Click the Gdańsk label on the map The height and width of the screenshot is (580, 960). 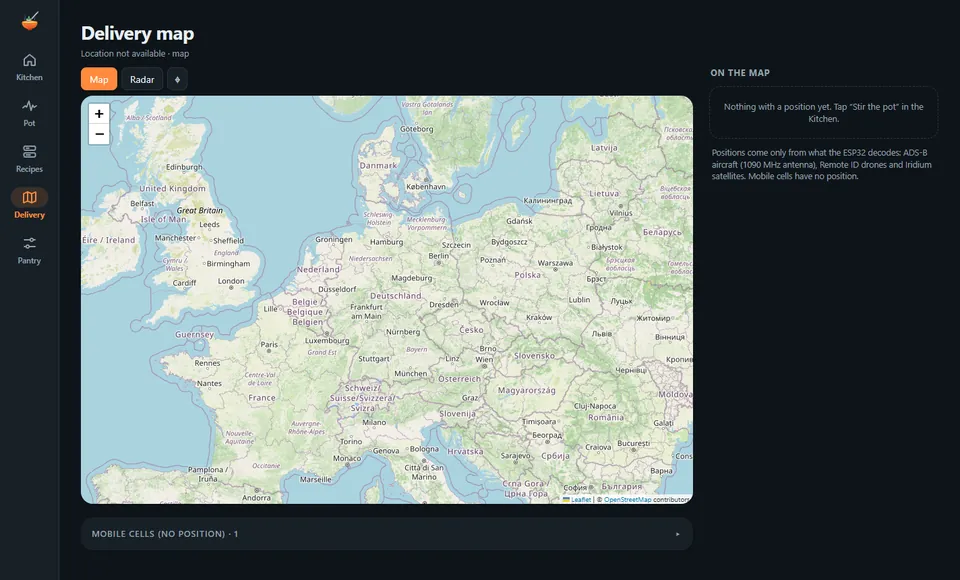[519, 220]
